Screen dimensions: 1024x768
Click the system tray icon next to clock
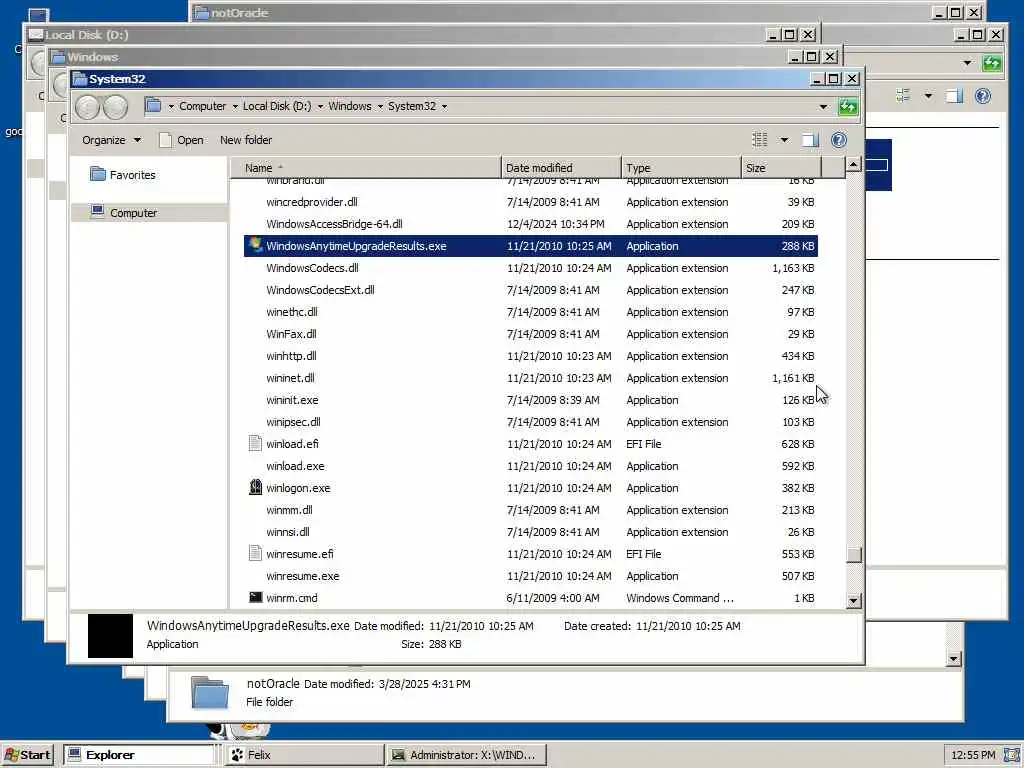pyautogui.click(x=1011, y=754)
